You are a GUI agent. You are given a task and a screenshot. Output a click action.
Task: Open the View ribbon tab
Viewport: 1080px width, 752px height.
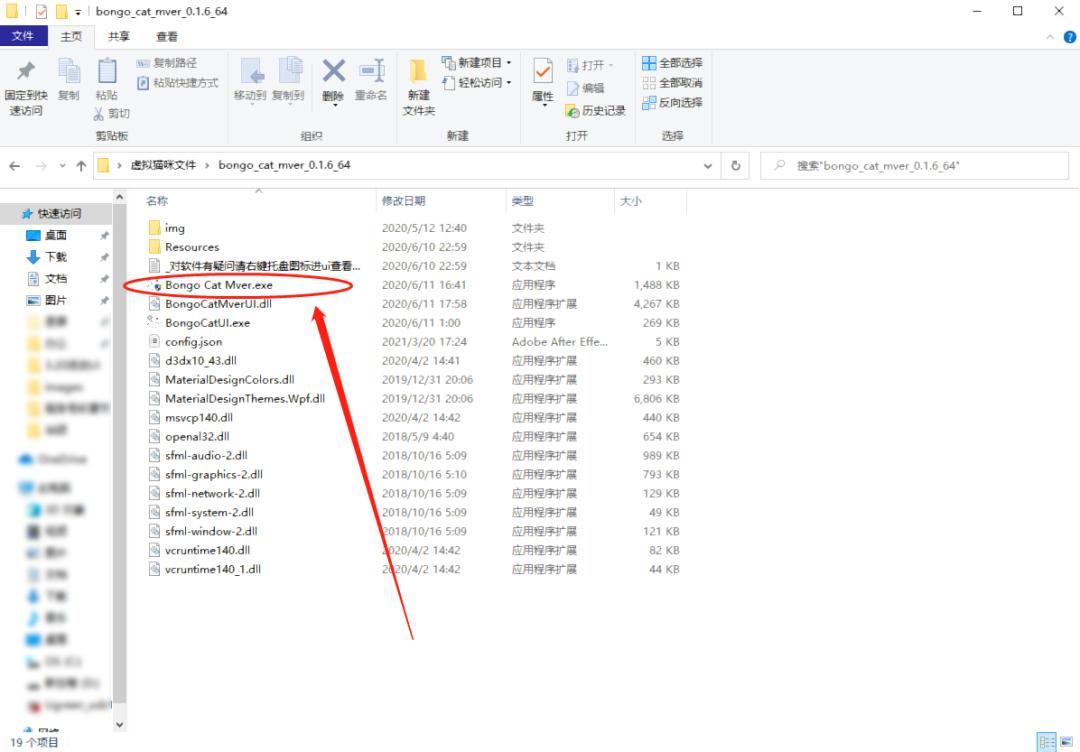(x=166, y=36)
